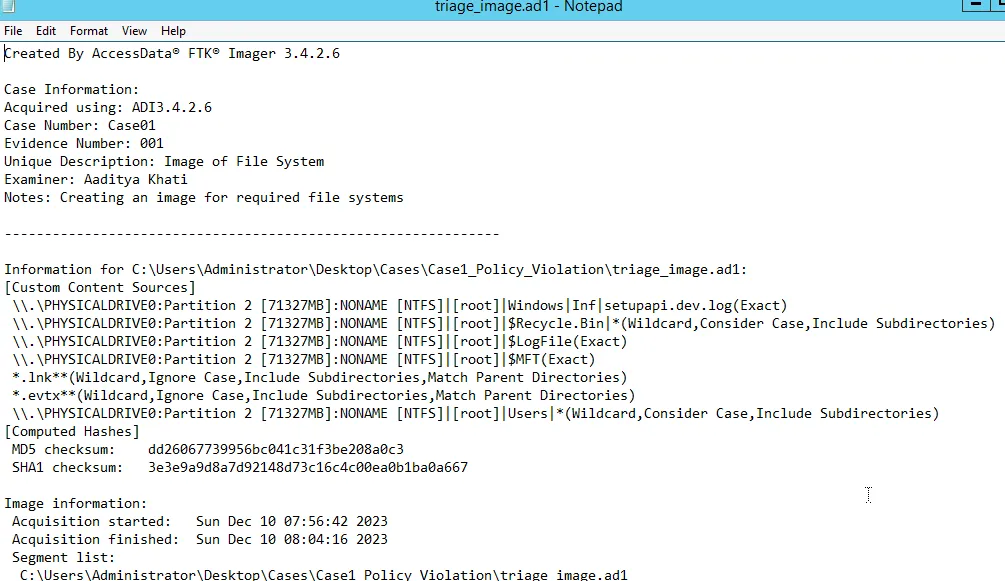This screenshot has height=581, width=1005.
Task: Open the Format menu
Action: pyautogui.click(x=89, y=31)
